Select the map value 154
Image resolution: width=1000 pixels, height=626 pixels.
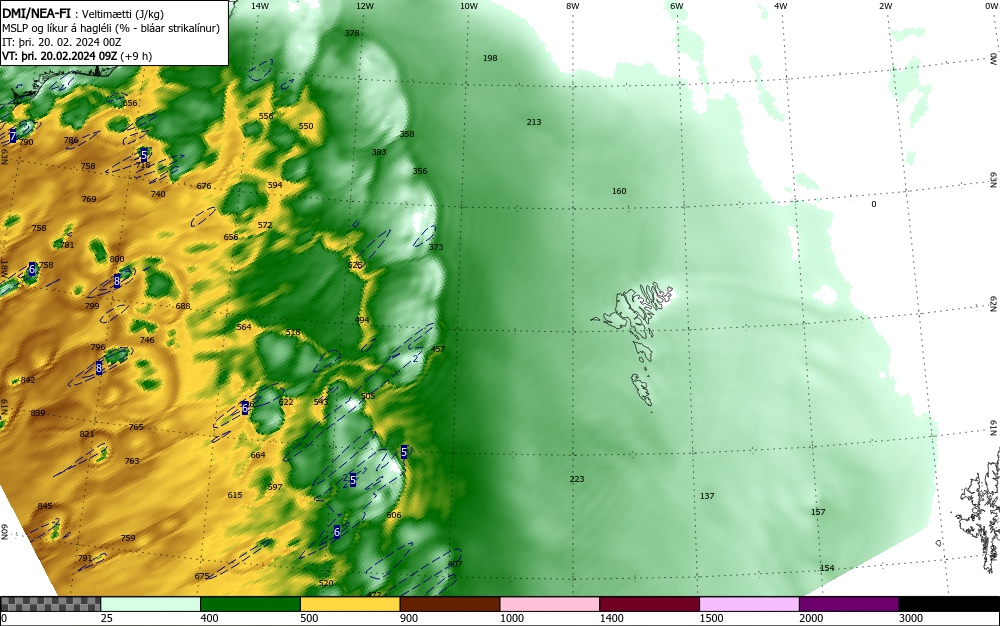(x=827, y=568)
